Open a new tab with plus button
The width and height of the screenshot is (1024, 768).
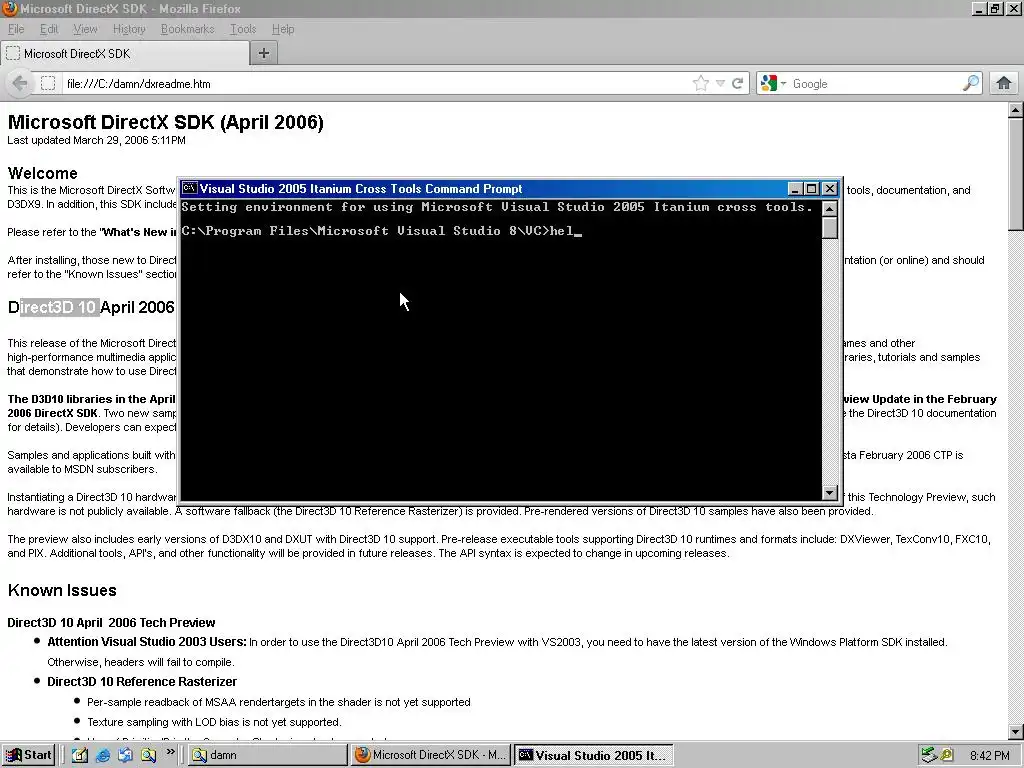point(264,54)
